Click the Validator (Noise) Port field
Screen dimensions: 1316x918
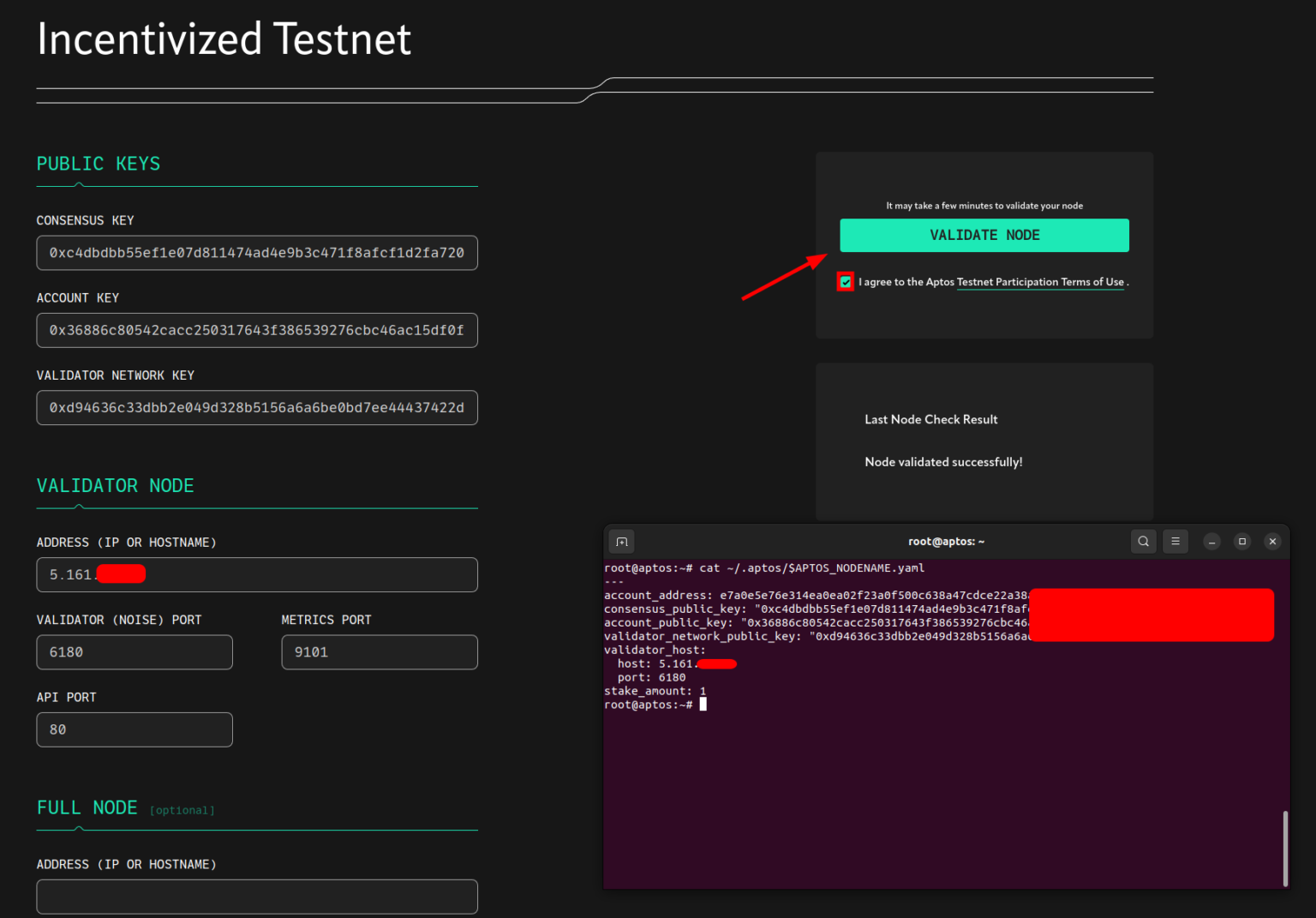pos(135,652)
